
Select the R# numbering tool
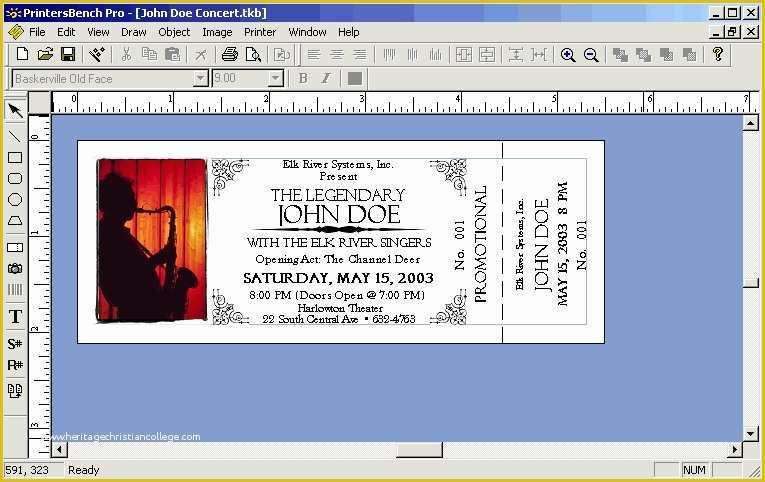(x=15, y=365)
